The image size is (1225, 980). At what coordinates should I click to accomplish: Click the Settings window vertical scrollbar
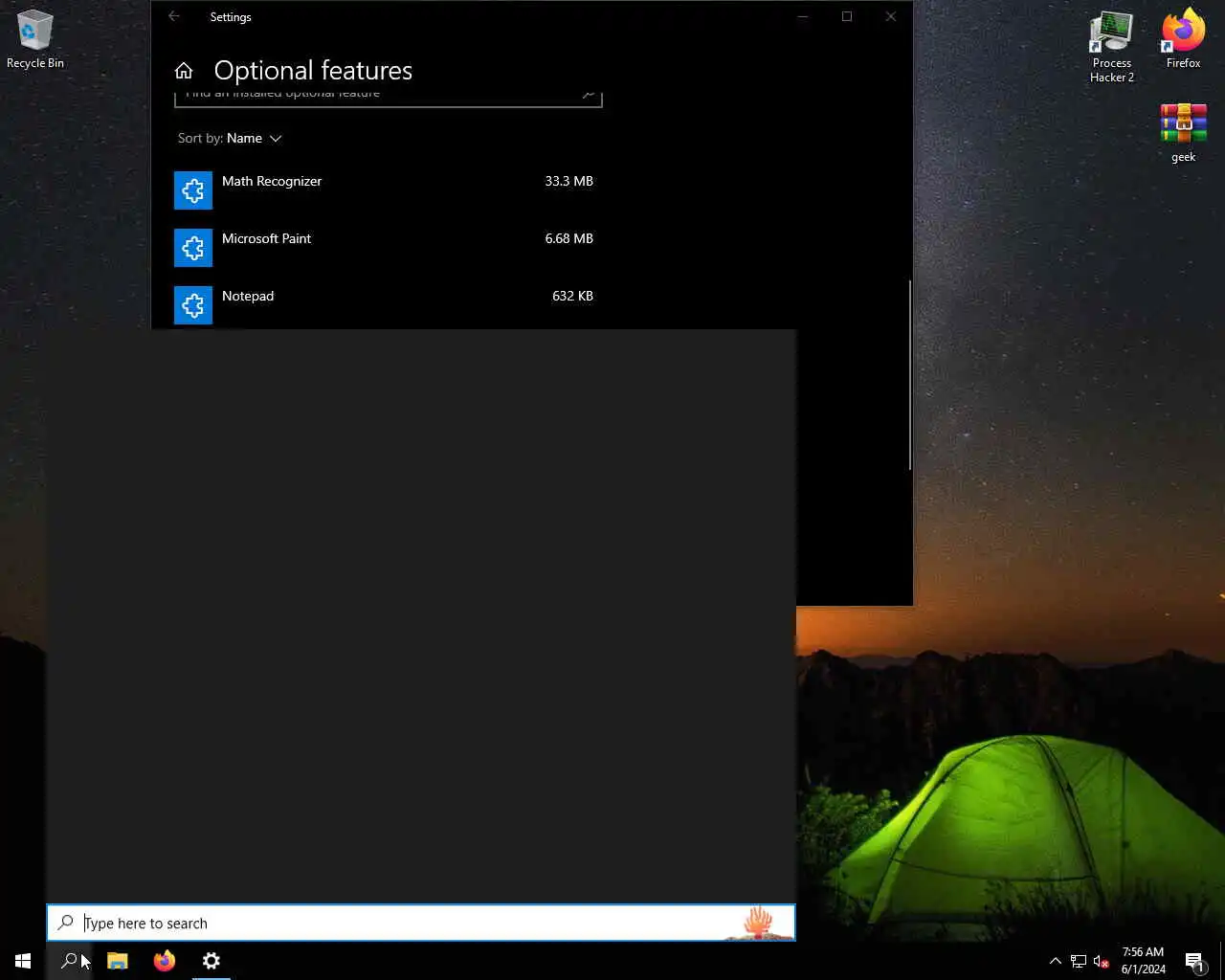coord(909,374)
